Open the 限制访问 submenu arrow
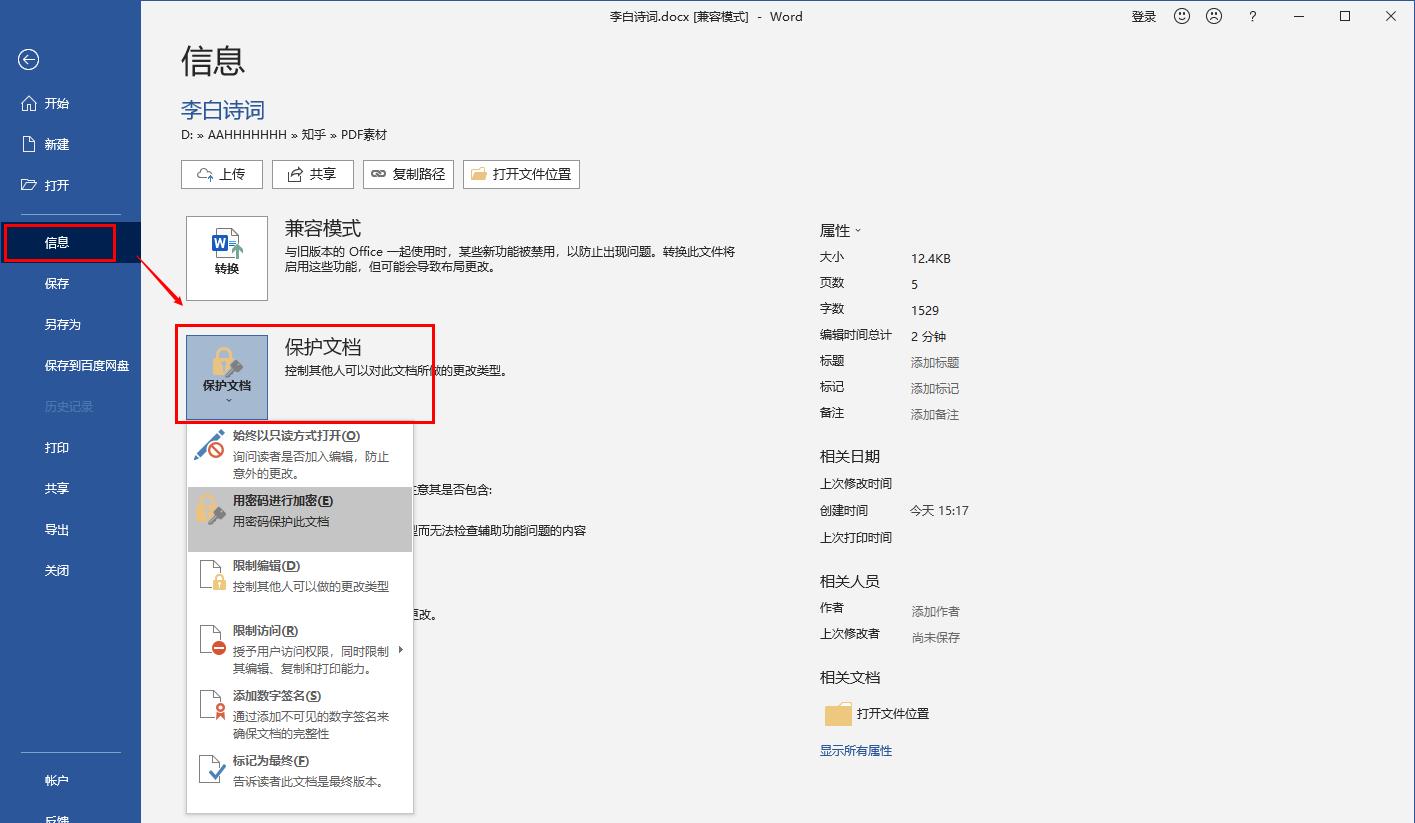 [x=399, y=648]
